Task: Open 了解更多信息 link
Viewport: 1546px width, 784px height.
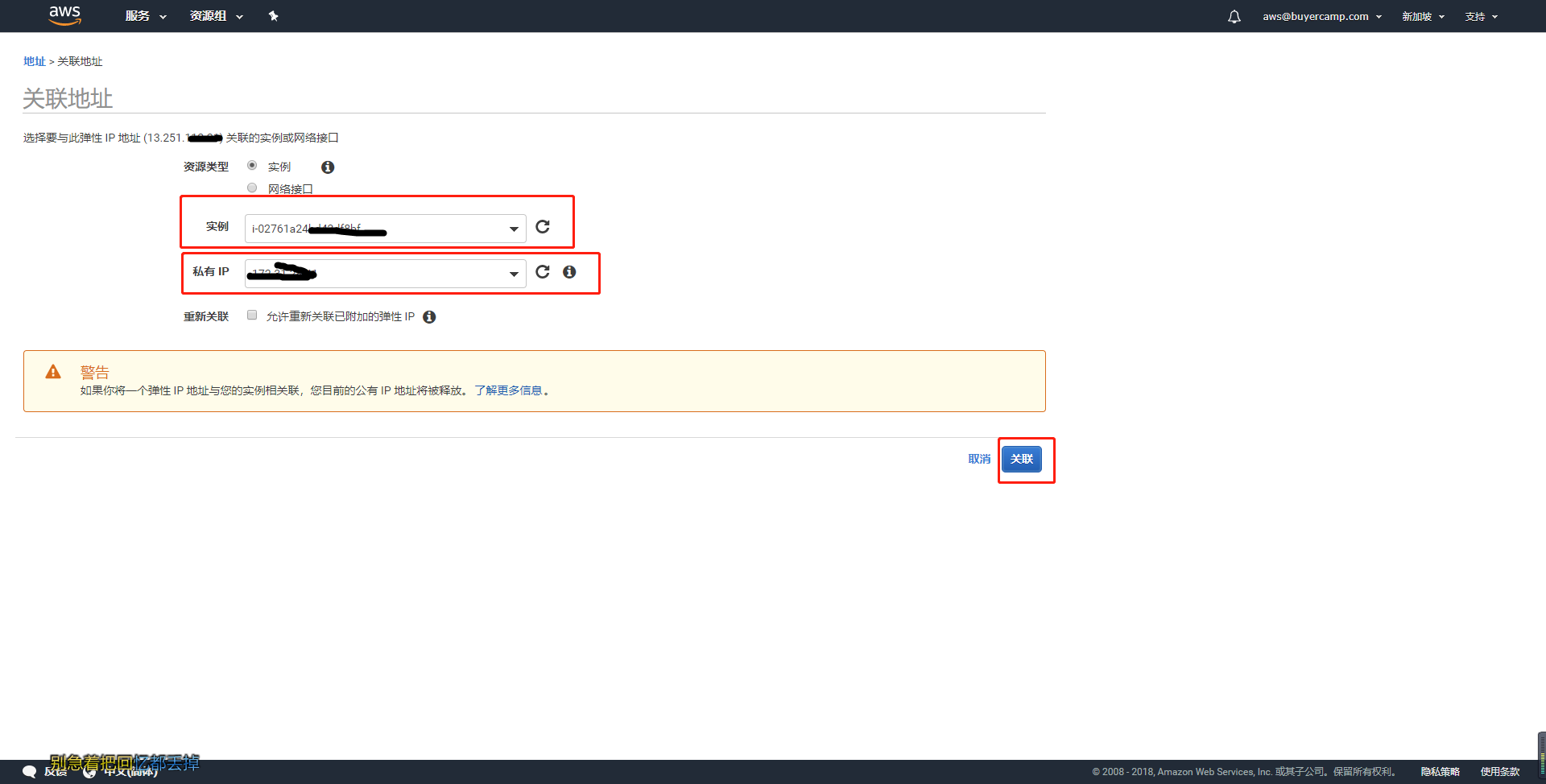Action: click(508, 390)
